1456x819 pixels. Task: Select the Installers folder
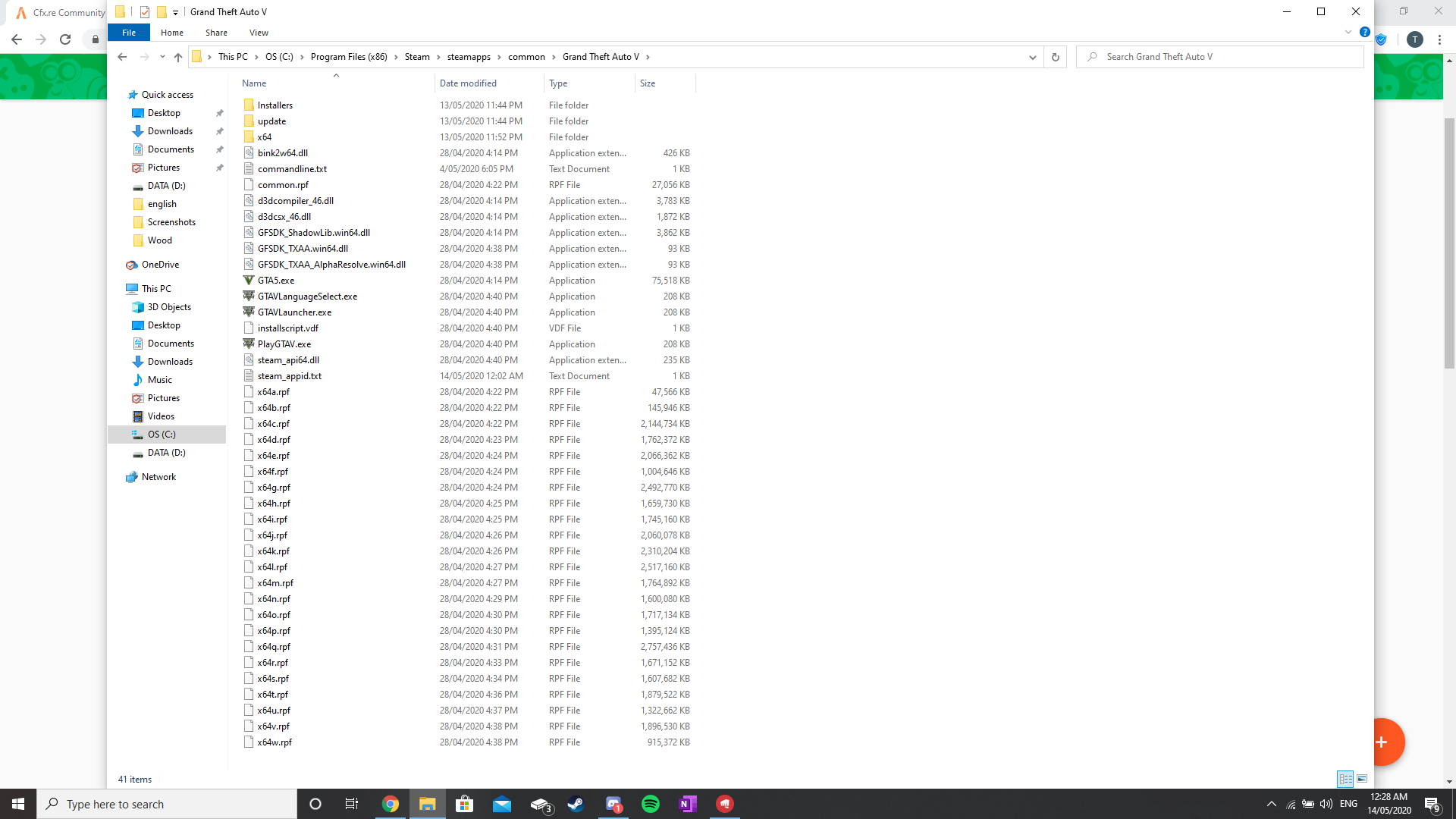coord(274,105)
